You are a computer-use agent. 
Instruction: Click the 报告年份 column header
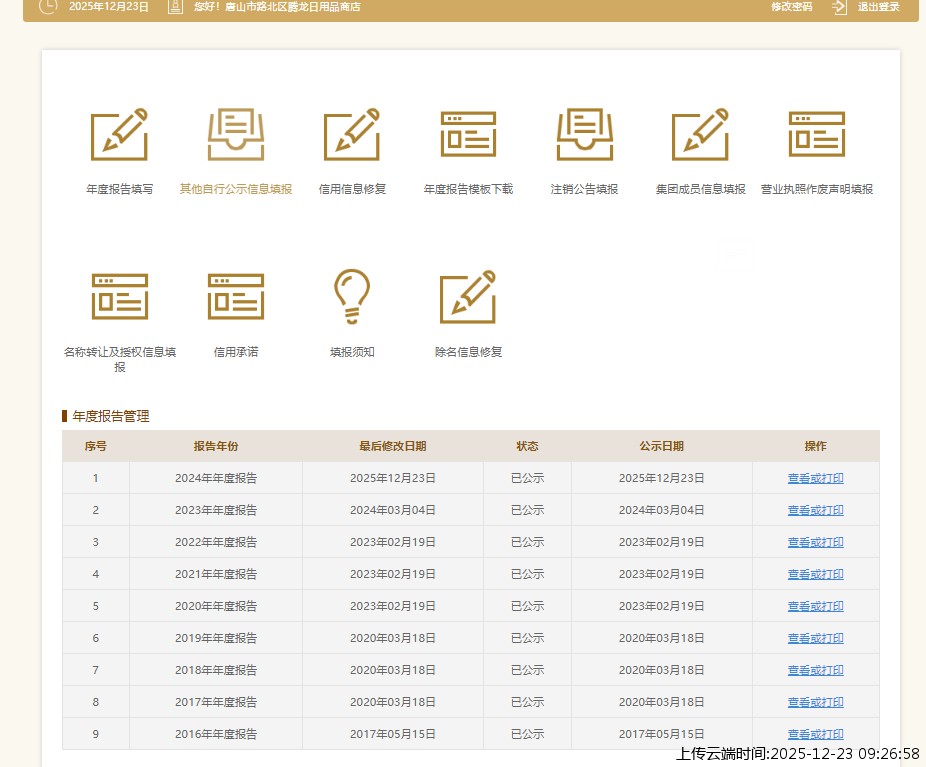216,446
